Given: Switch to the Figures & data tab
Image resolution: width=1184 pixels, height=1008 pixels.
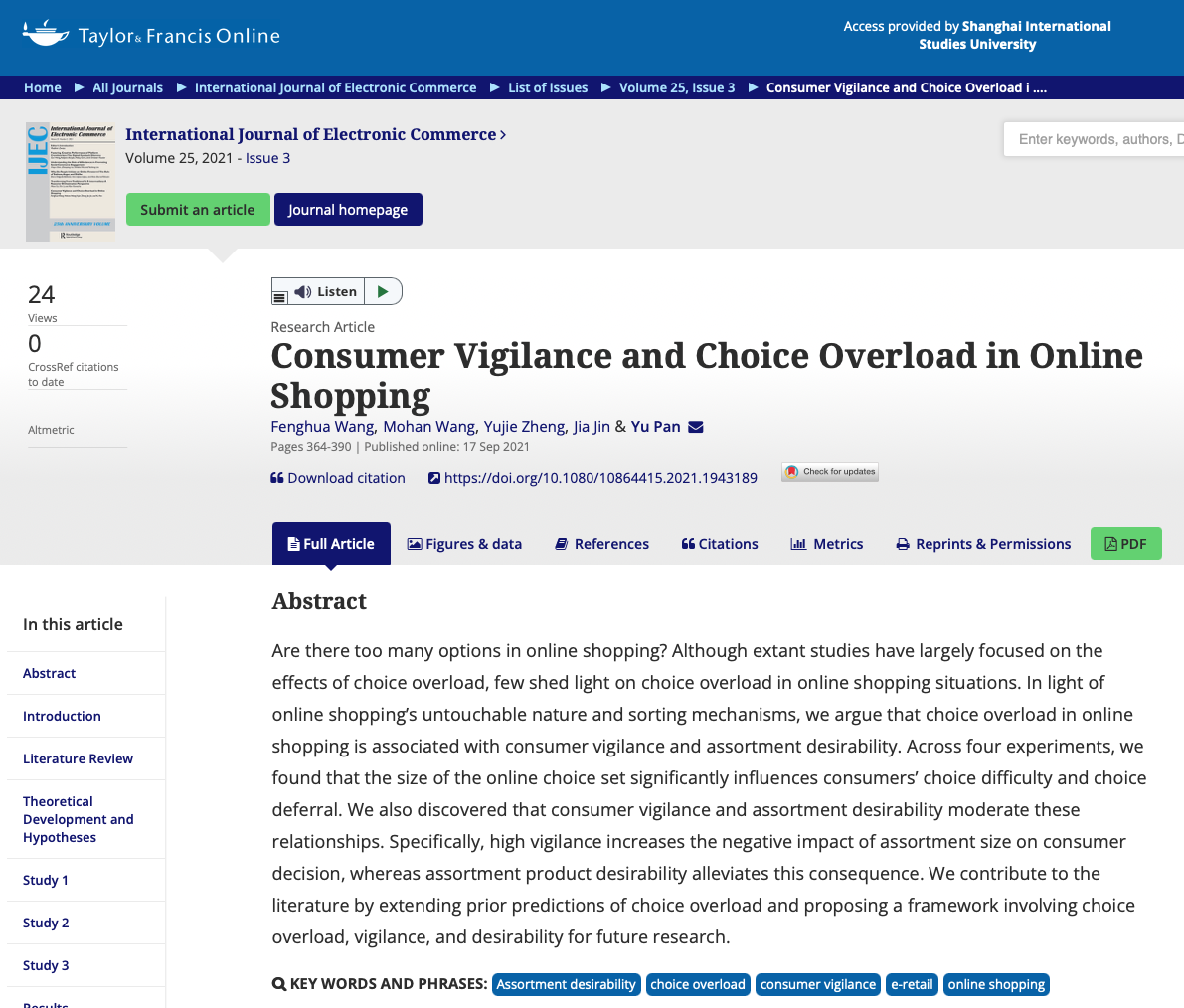Looking at the screenshot, I should pyautogui.click(x=464, y=544).
